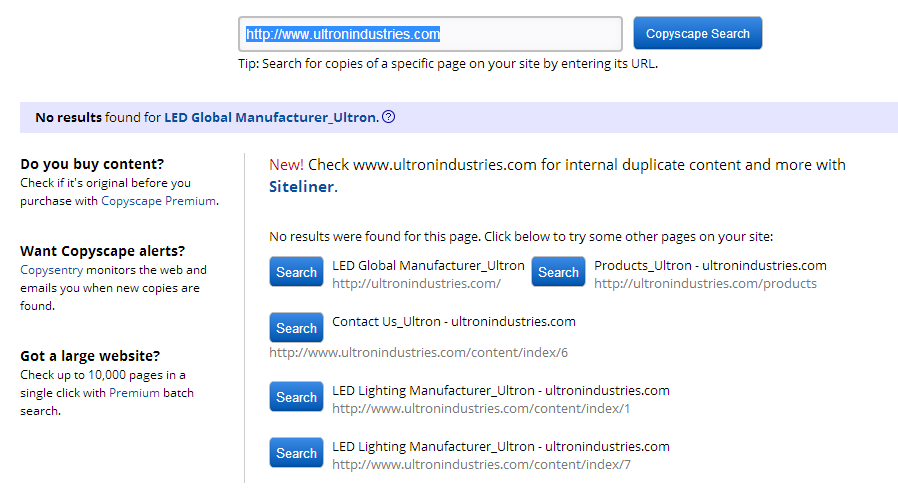Screen dimensions: 898x492
Task: Click the http://ultronindustries.com/ URL text
Action: [416, 284]
